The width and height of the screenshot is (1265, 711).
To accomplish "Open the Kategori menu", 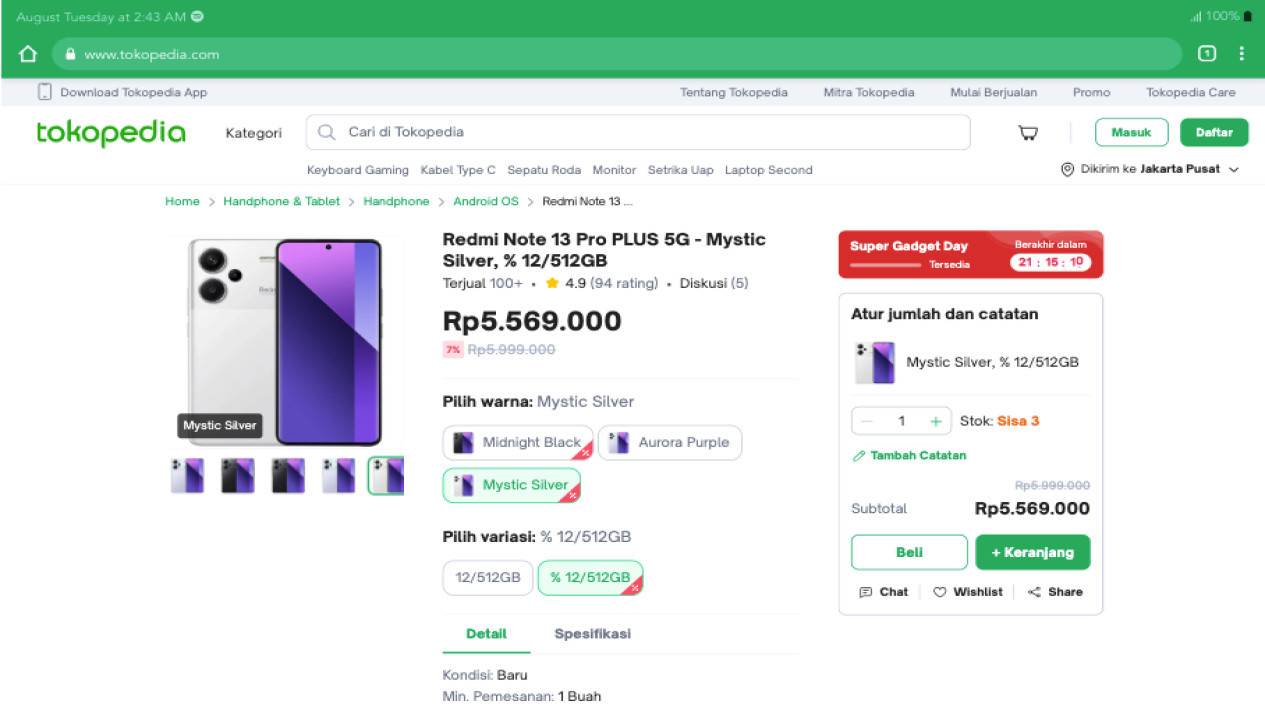I will [x=253, y=132].
